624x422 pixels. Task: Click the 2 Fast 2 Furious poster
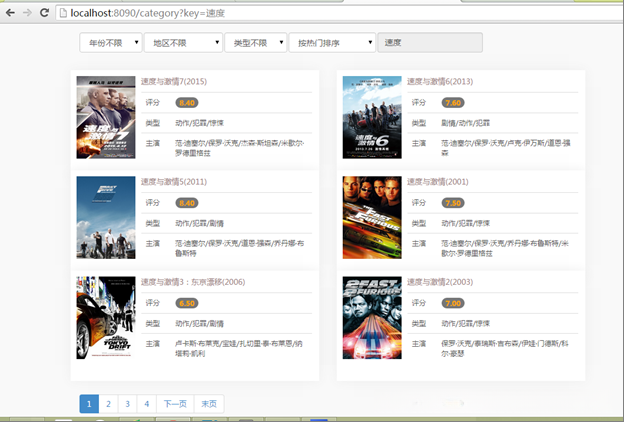point(371,317)
